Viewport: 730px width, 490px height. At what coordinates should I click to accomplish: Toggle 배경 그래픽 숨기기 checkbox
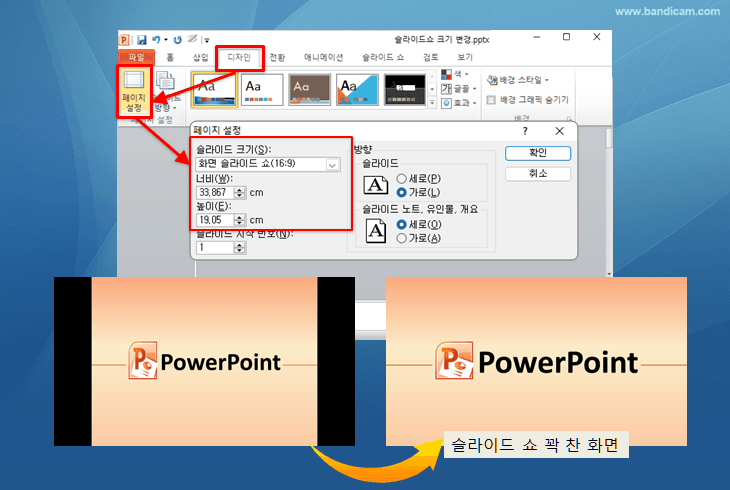click(x=491, y=100)
